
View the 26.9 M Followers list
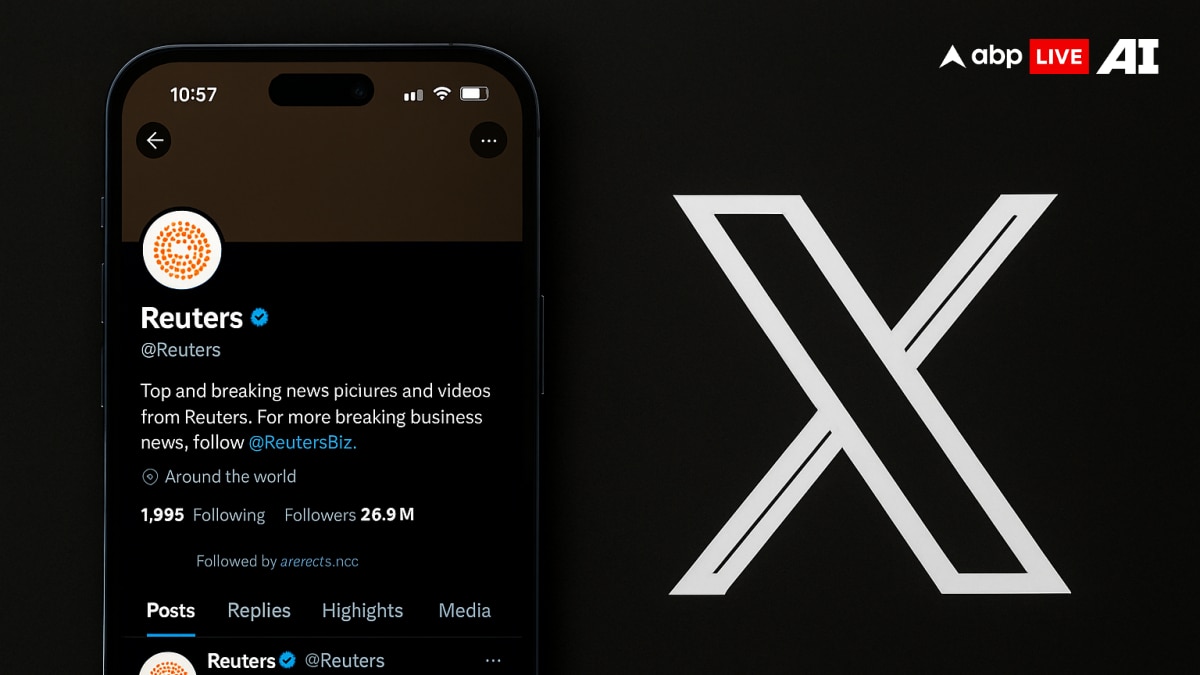[x=349, y=515]
